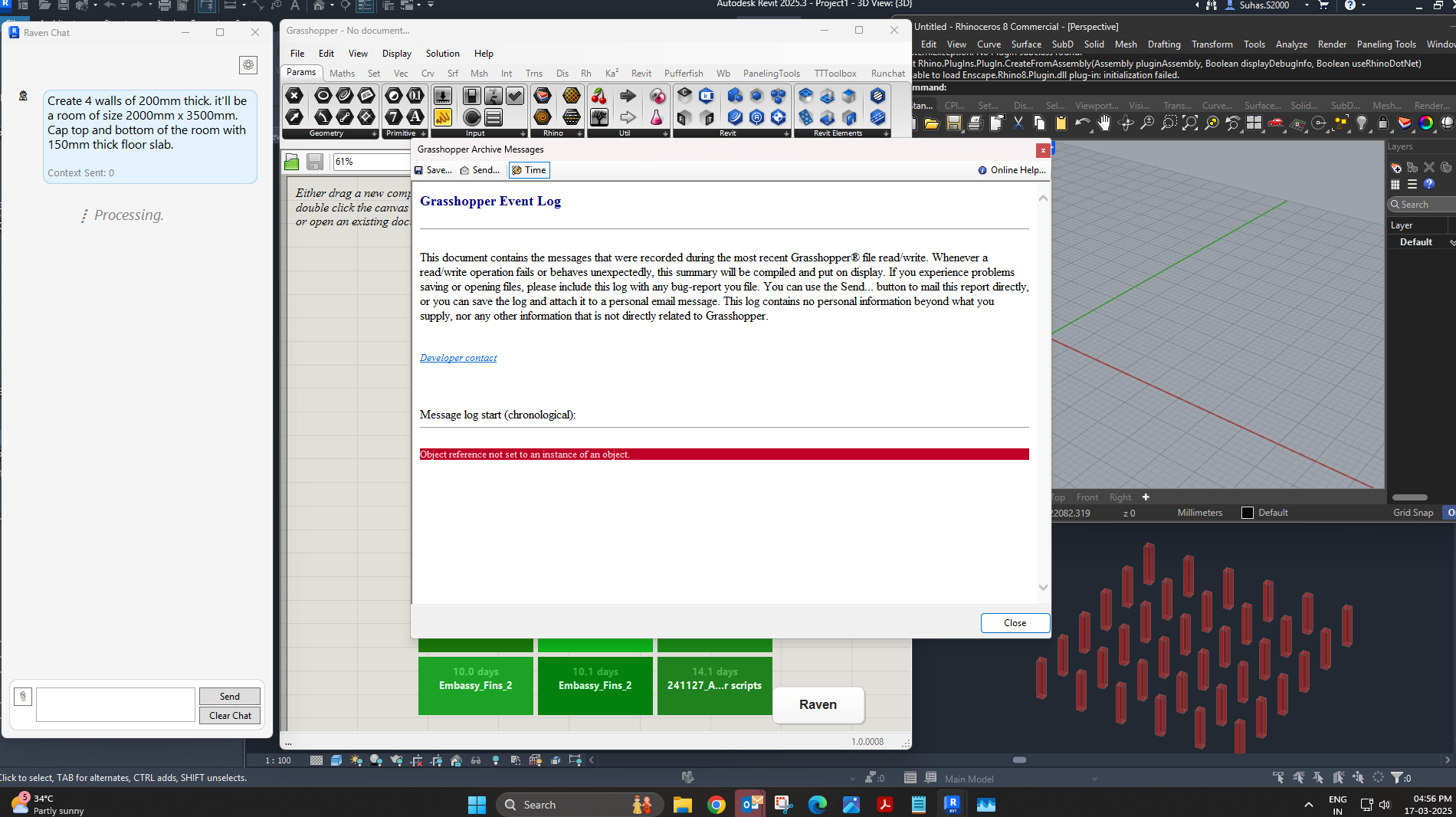The height and width of the screenshot is (817, 1456).
Task: Open the Mesh menu in Rhinoceros
Action: [1126, 44]
